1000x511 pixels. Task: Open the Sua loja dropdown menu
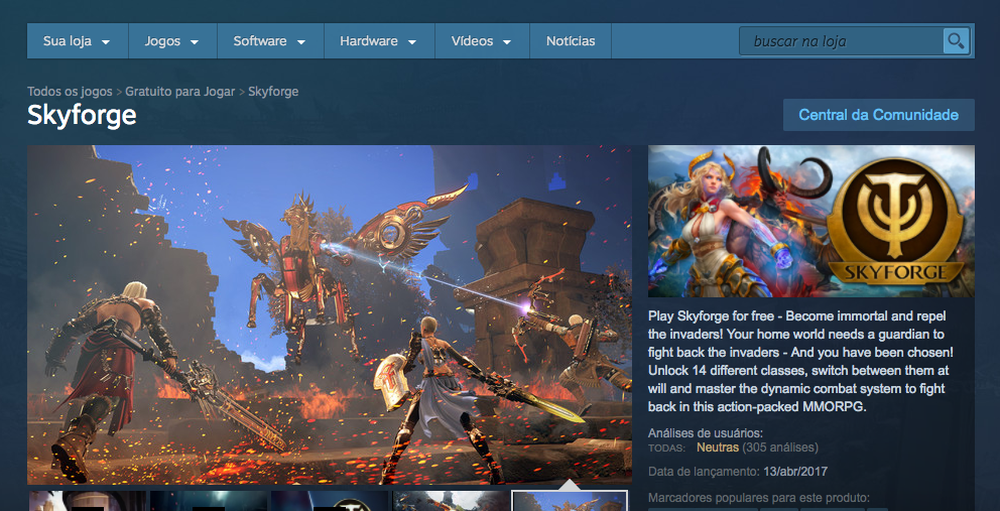[77, 41]
